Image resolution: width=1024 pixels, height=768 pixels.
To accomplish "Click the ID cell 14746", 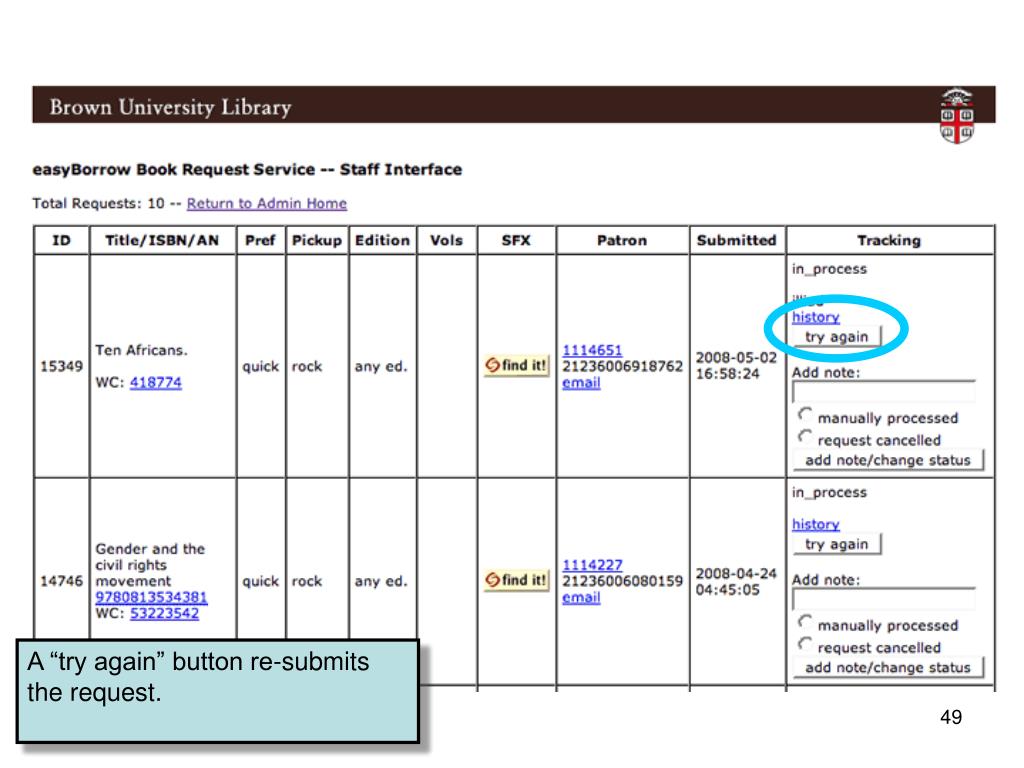I will click(x=61, y=581).
